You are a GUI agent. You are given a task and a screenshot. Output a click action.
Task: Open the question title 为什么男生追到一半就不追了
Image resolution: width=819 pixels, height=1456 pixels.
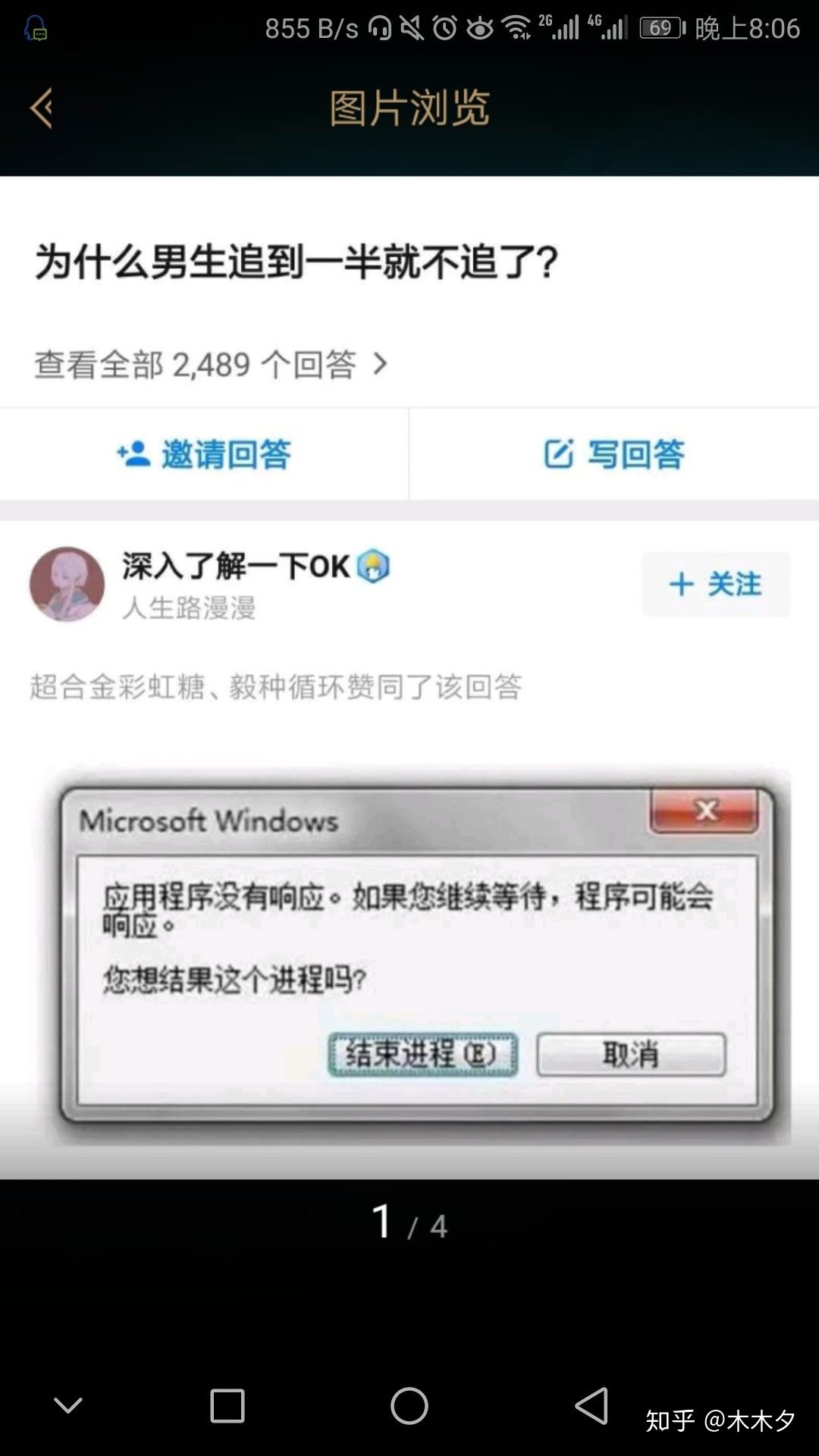pos(297,262)
